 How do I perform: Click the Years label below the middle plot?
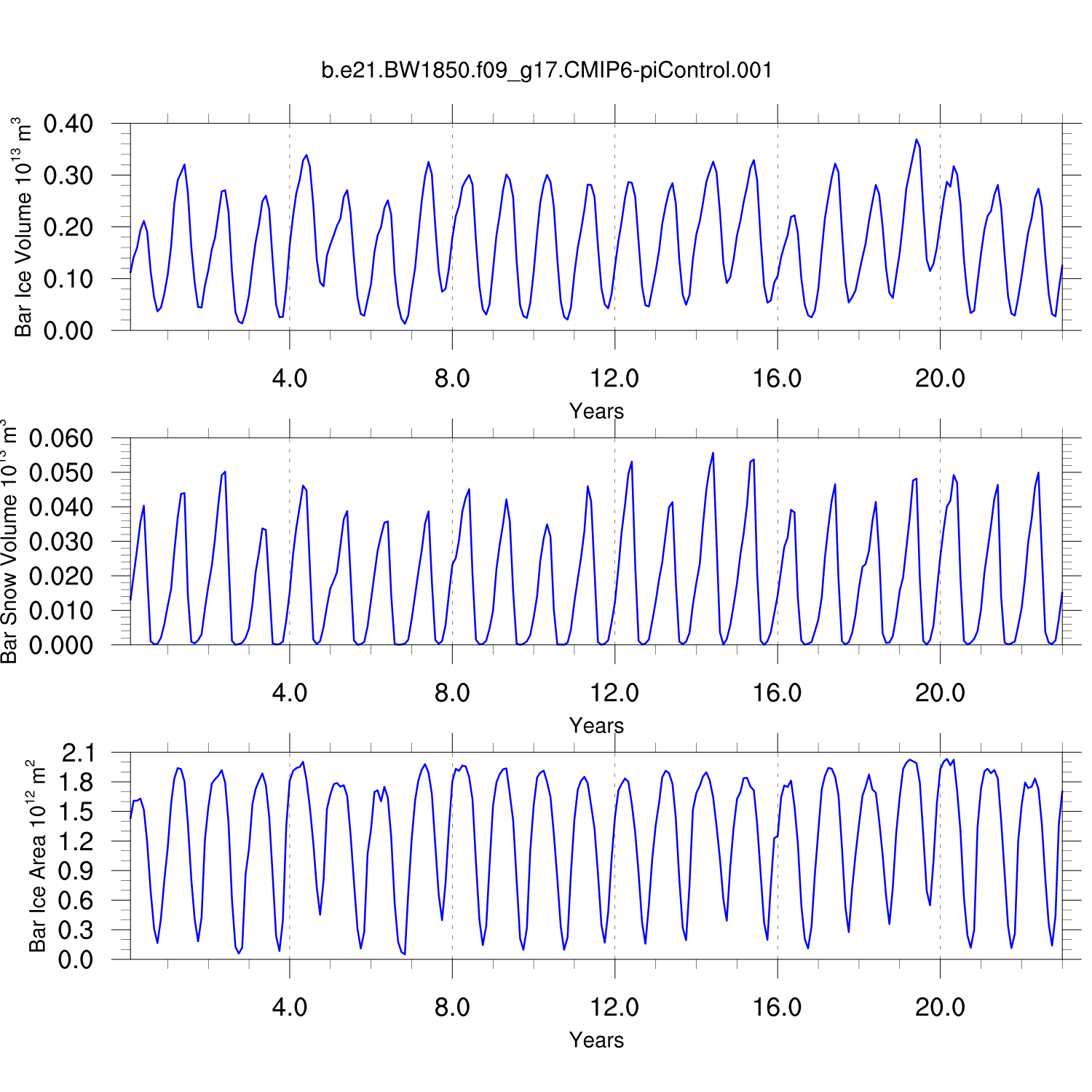[x=596, y=726]
